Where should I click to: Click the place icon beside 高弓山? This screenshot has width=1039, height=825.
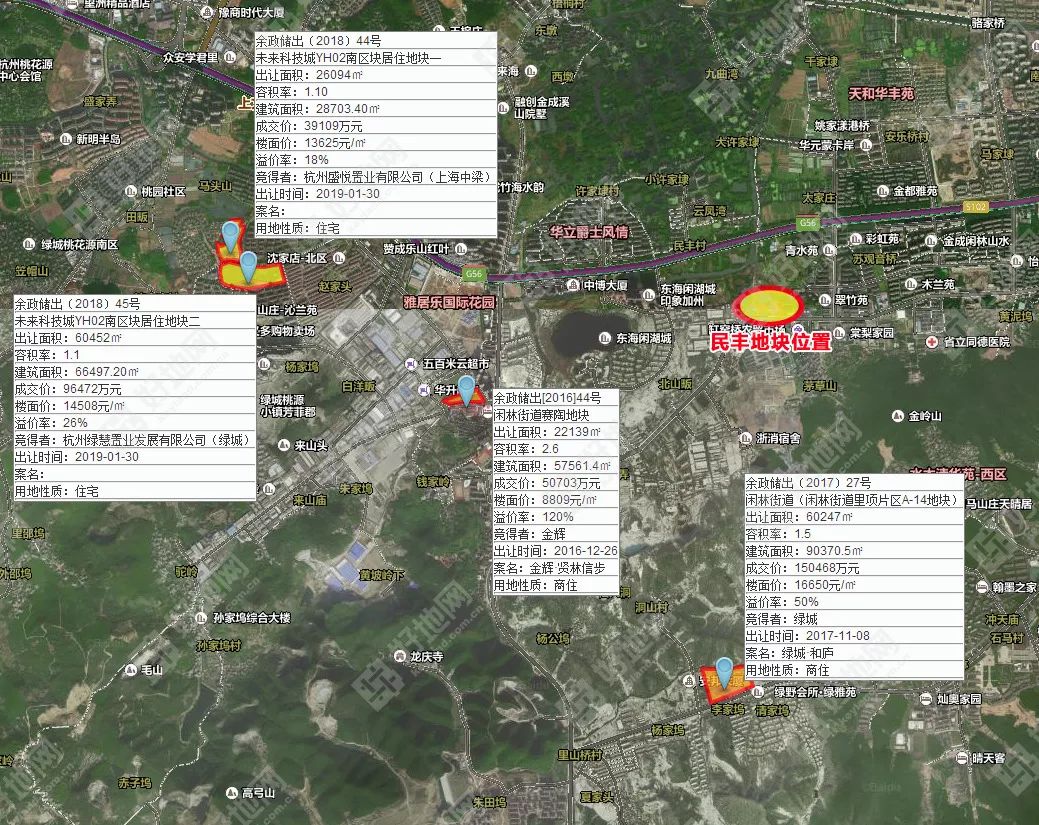[x=231, y=793]
